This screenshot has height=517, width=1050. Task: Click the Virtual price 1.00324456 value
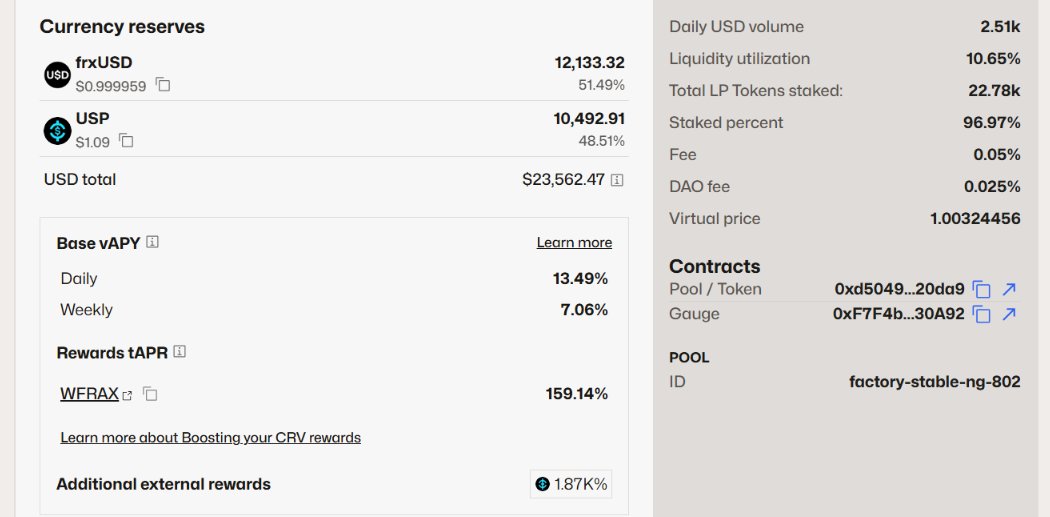click(x=975, y=218)
